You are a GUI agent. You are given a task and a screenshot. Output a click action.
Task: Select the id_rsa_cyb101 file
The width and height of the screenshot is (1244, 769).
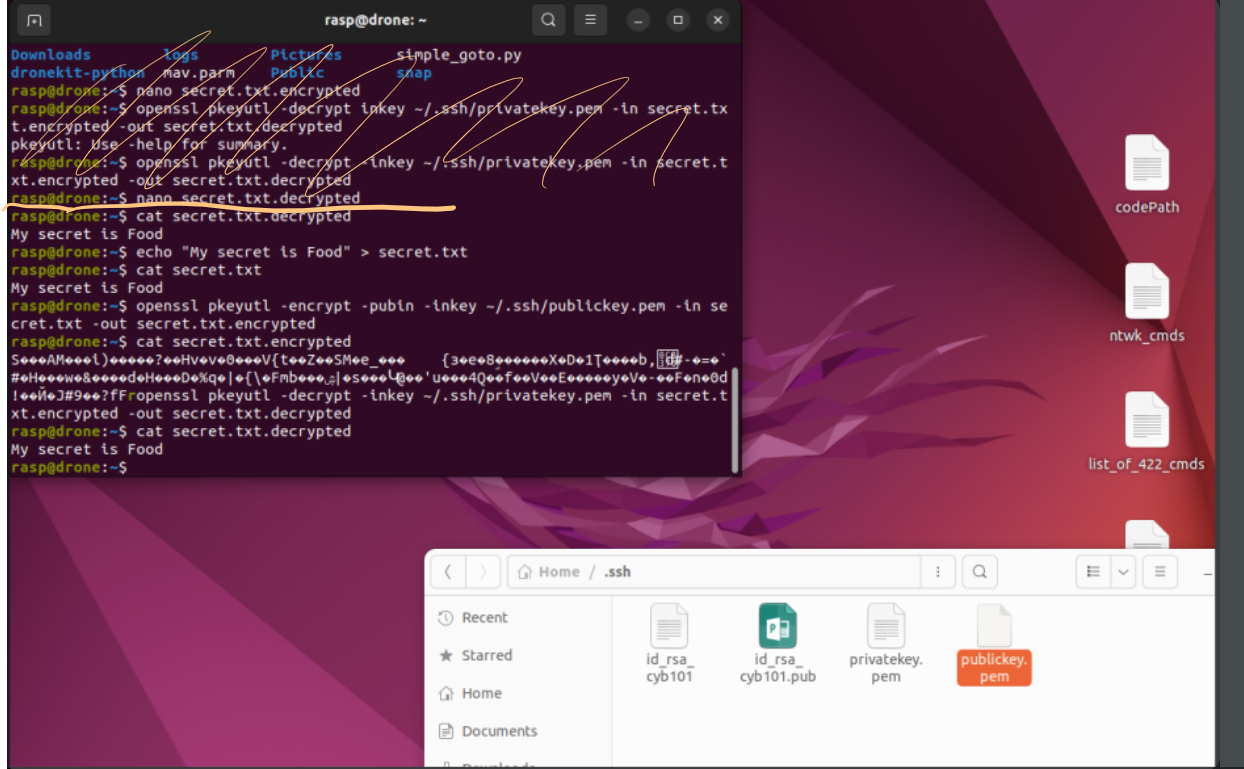pos(669,643)
